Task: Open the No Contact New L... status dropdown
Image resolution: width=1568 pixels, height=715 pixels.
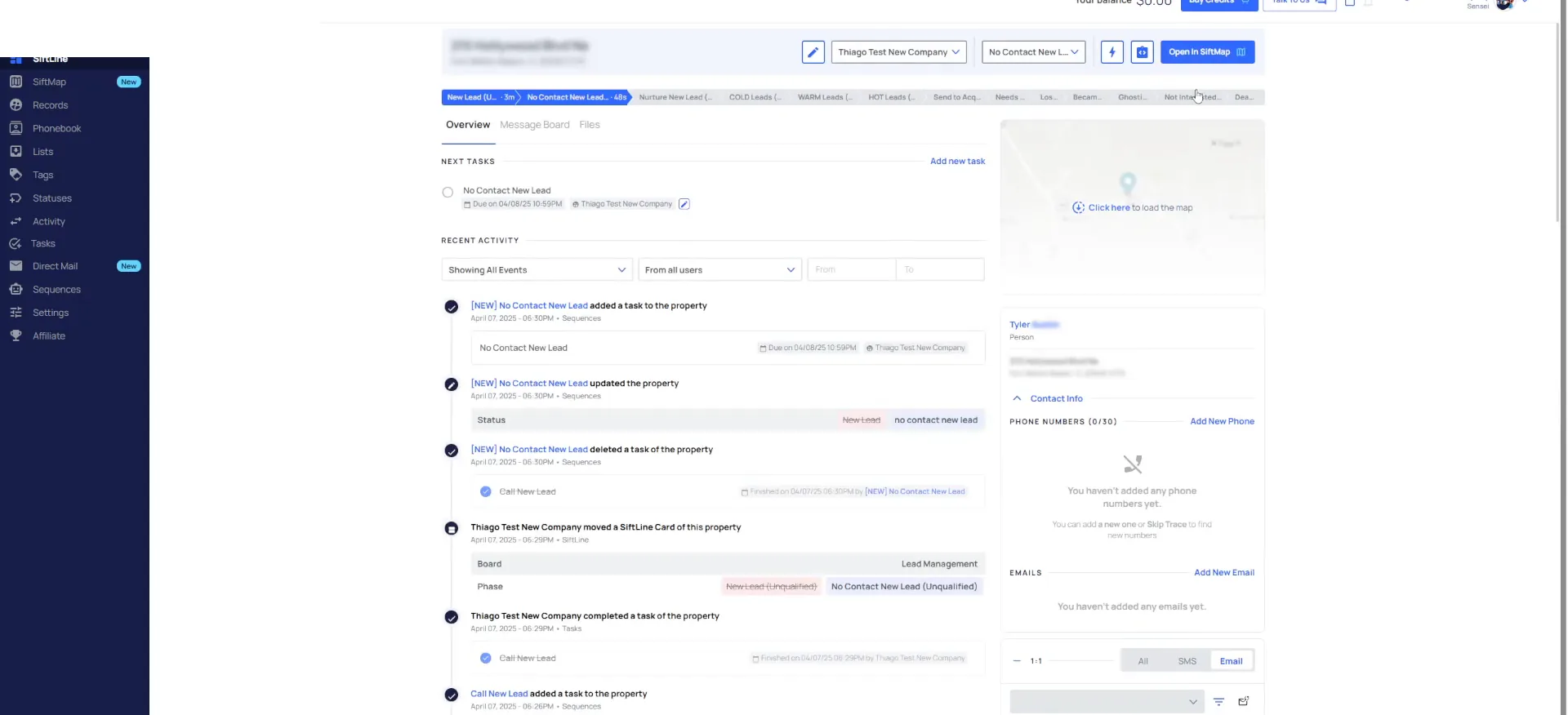Action: pyautogui.click(x=1034, y=52)
